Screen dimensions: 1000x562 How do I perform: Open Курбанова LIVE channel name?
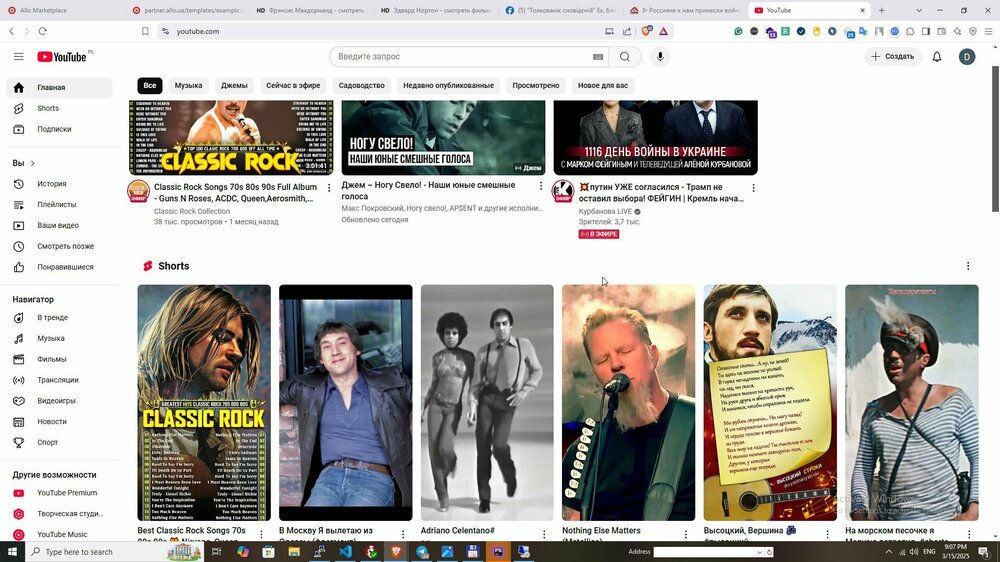(605, 211)
